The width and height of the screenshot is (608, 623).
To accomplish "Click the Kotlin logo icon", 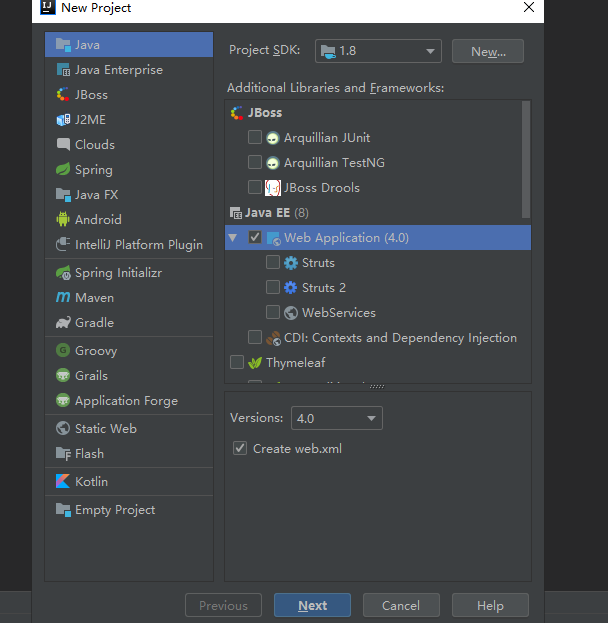I will tap(63, 481).
